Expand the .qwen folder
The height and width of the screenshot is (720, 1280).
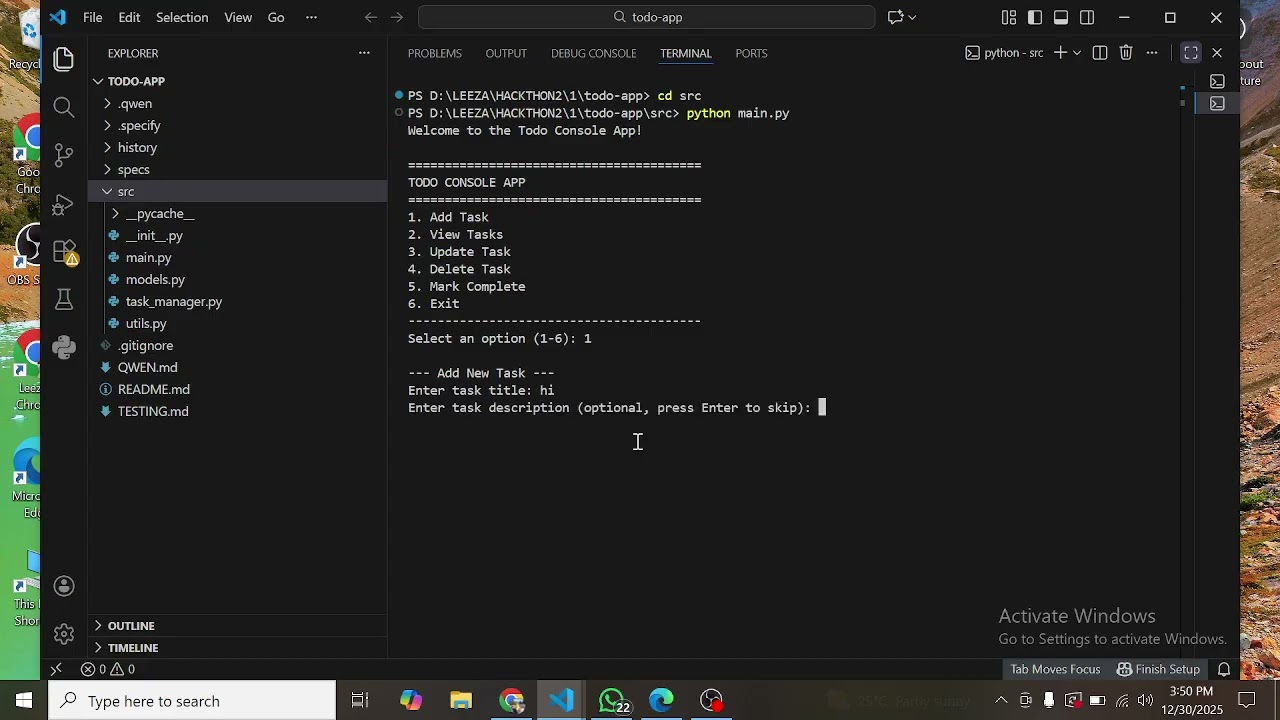click(108, 103)
